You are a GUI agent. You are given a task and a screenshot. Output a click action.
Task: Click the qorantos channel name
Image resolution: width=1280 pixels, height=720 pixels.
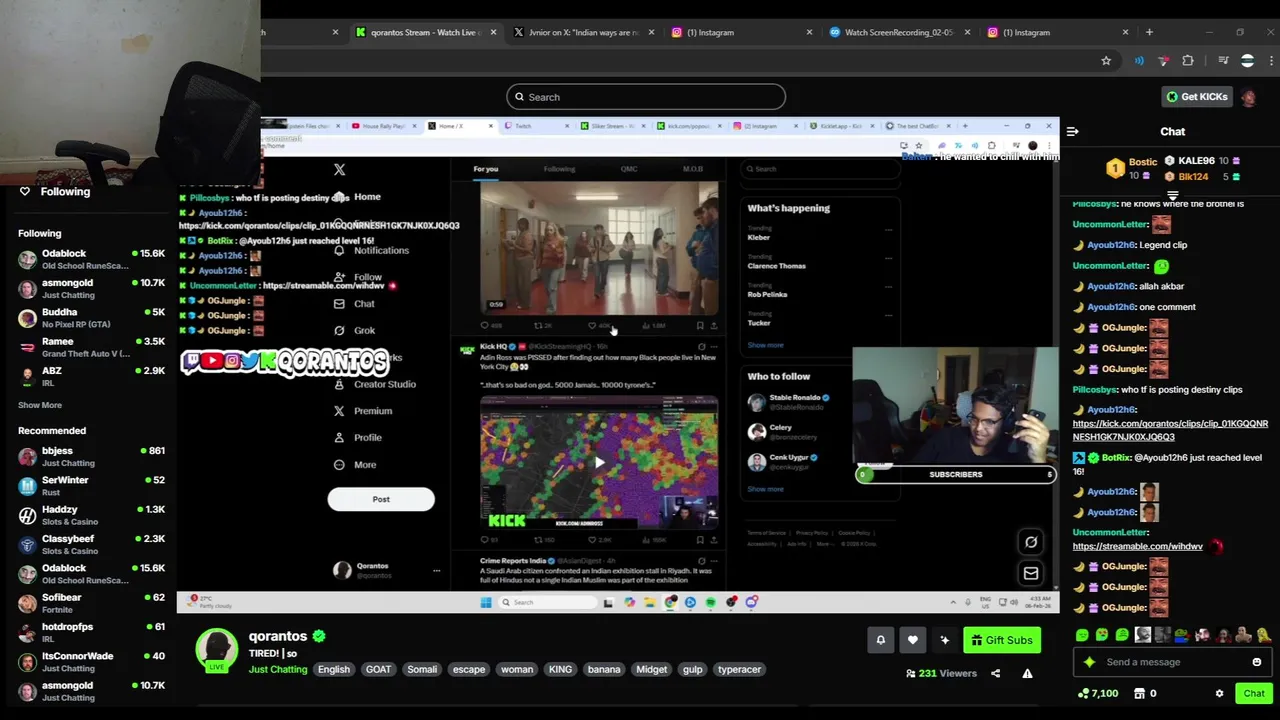278,636
